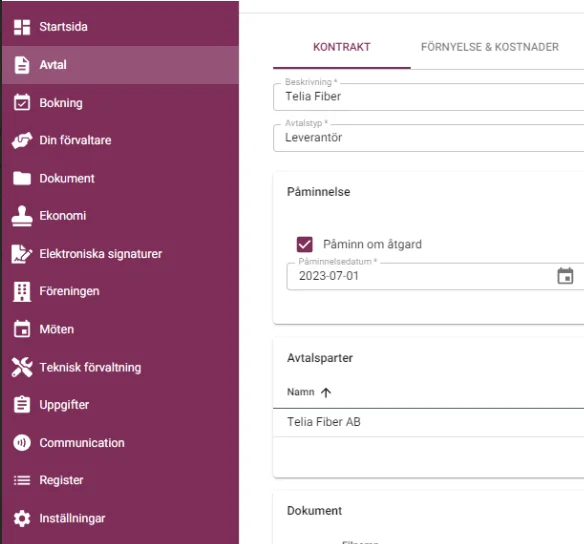Open the Inställningar gear icon
The width and height of the screenshot is (584, 544).
pyautogui.click(x=22, y=518)
